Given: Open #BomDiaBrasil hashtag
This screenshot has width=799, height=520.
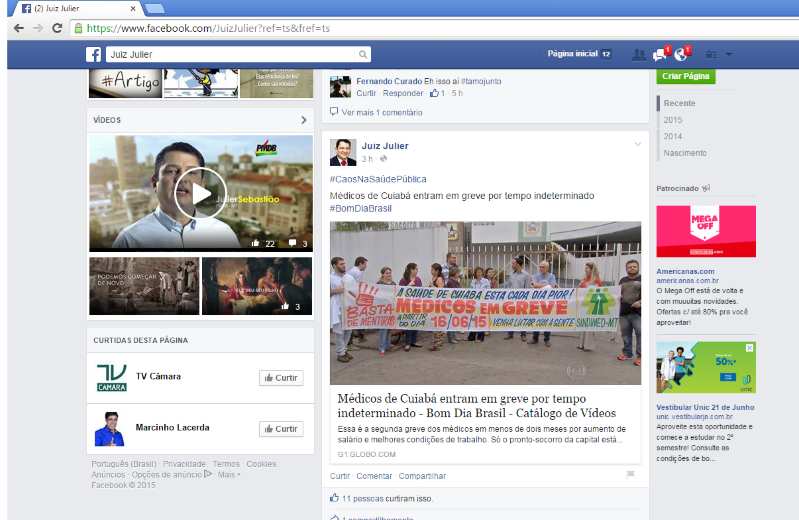Looking at the screenshot, I should (361, 209).
